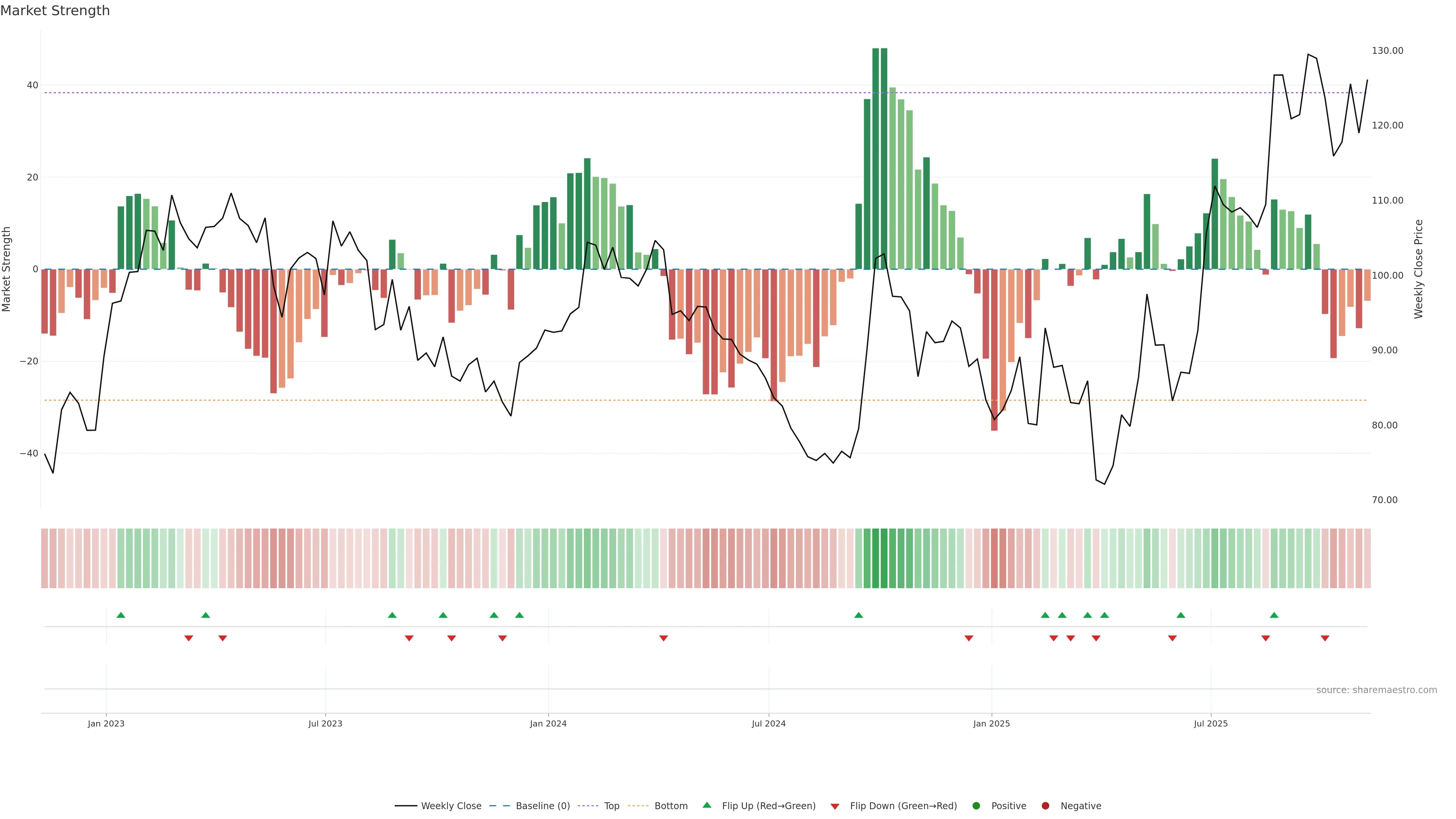1456x819 pixels.
Task: Click the Weekly Close legend line icon
Action: [x=406, y=806]
